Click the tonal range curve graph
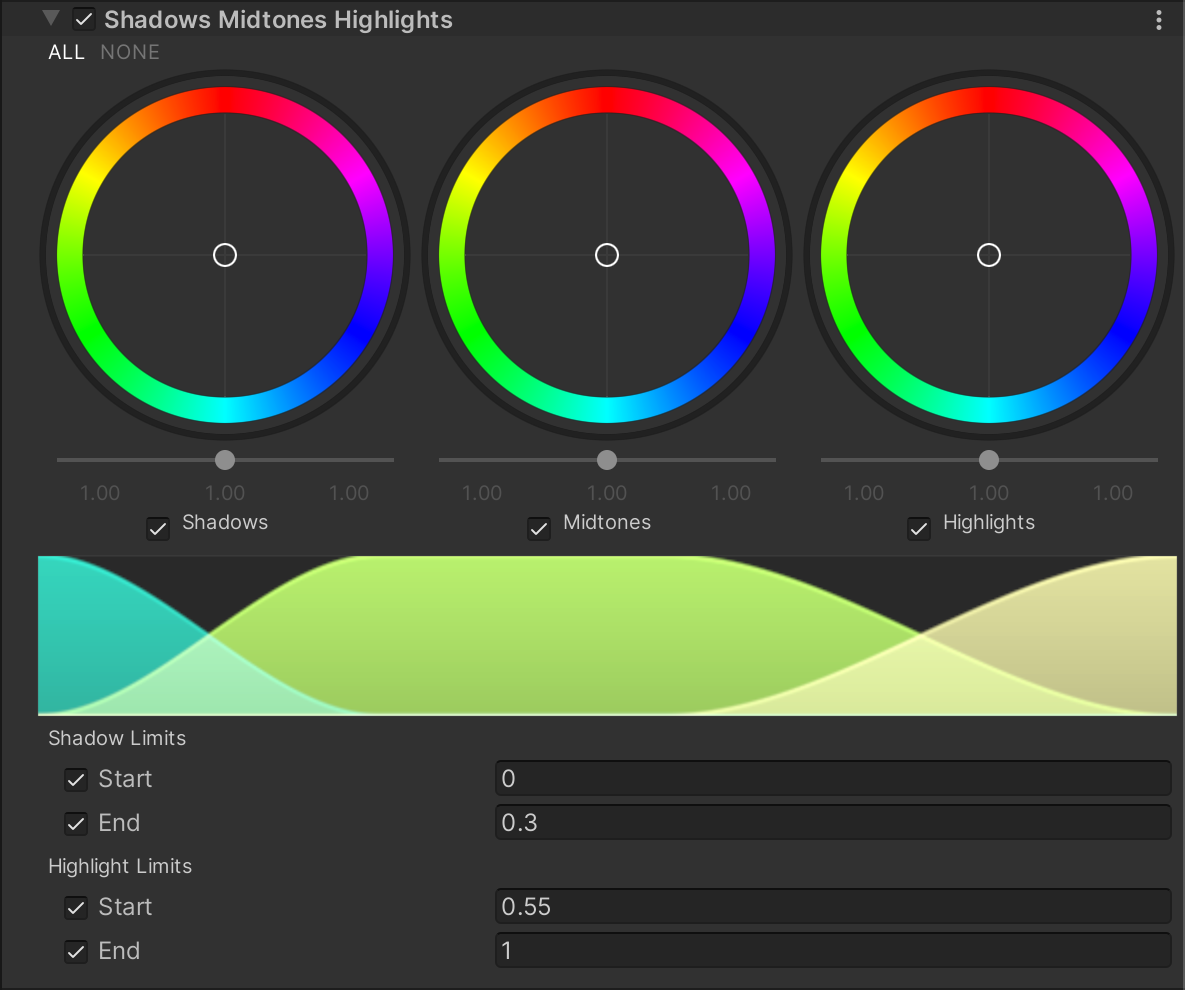 coord(607,635)
